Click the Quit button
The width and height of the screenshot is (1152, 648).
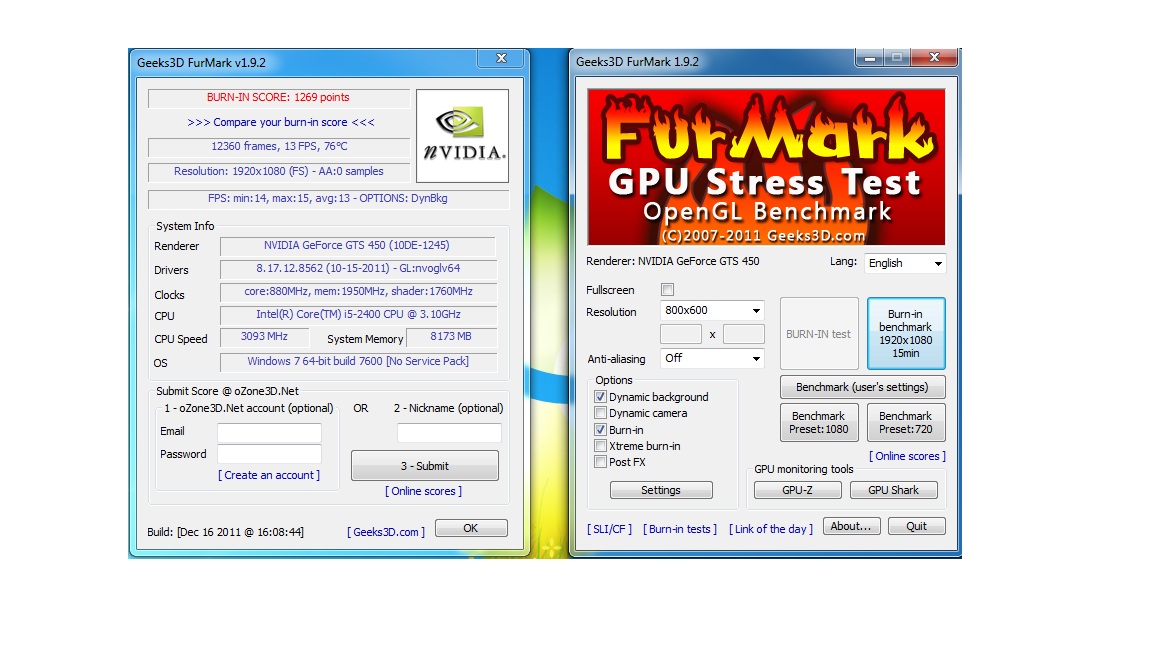(916, 526)
